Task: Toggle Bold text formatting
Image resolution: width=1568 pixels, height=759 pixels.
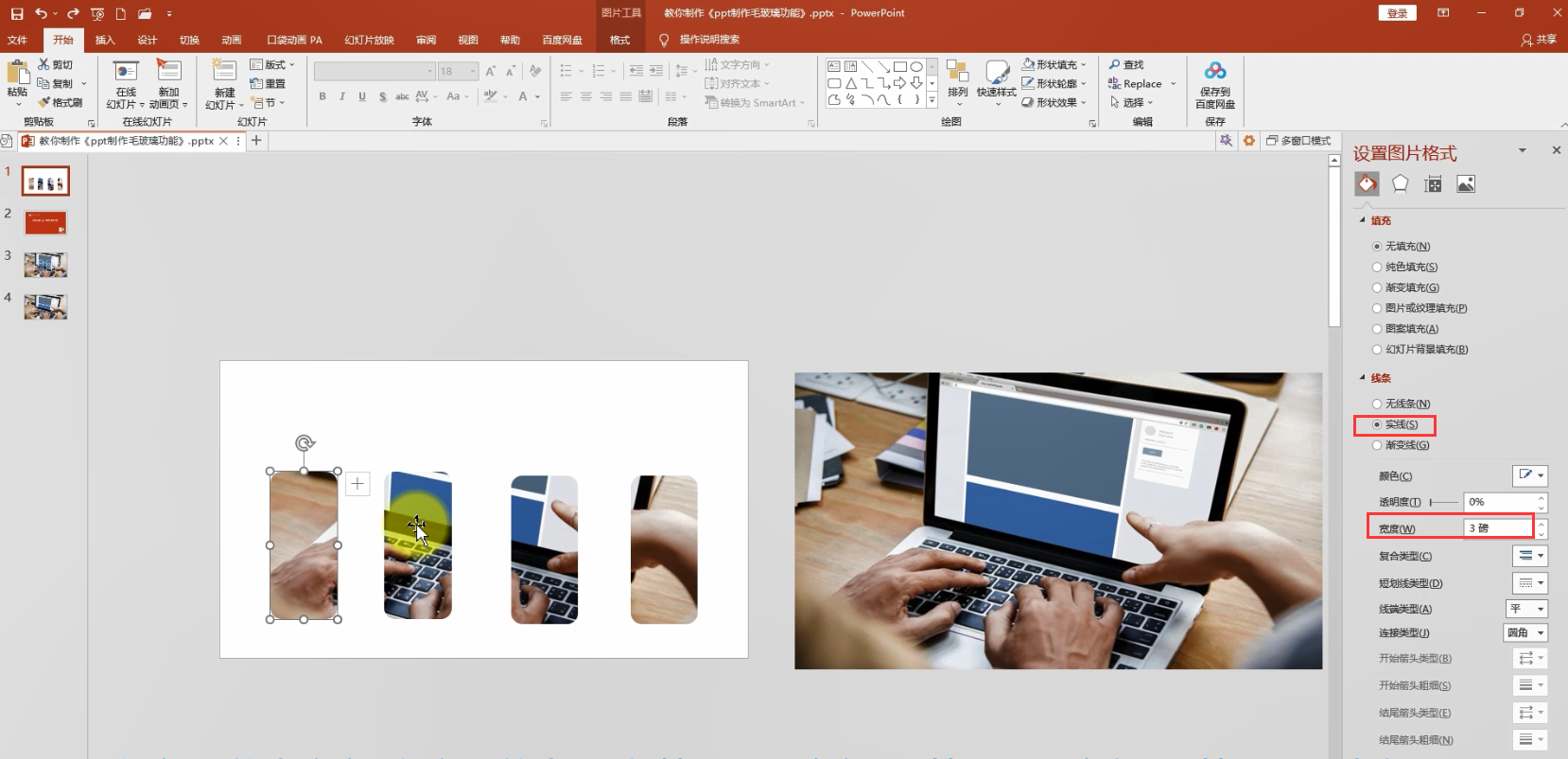Action: (x=322, y=96)
